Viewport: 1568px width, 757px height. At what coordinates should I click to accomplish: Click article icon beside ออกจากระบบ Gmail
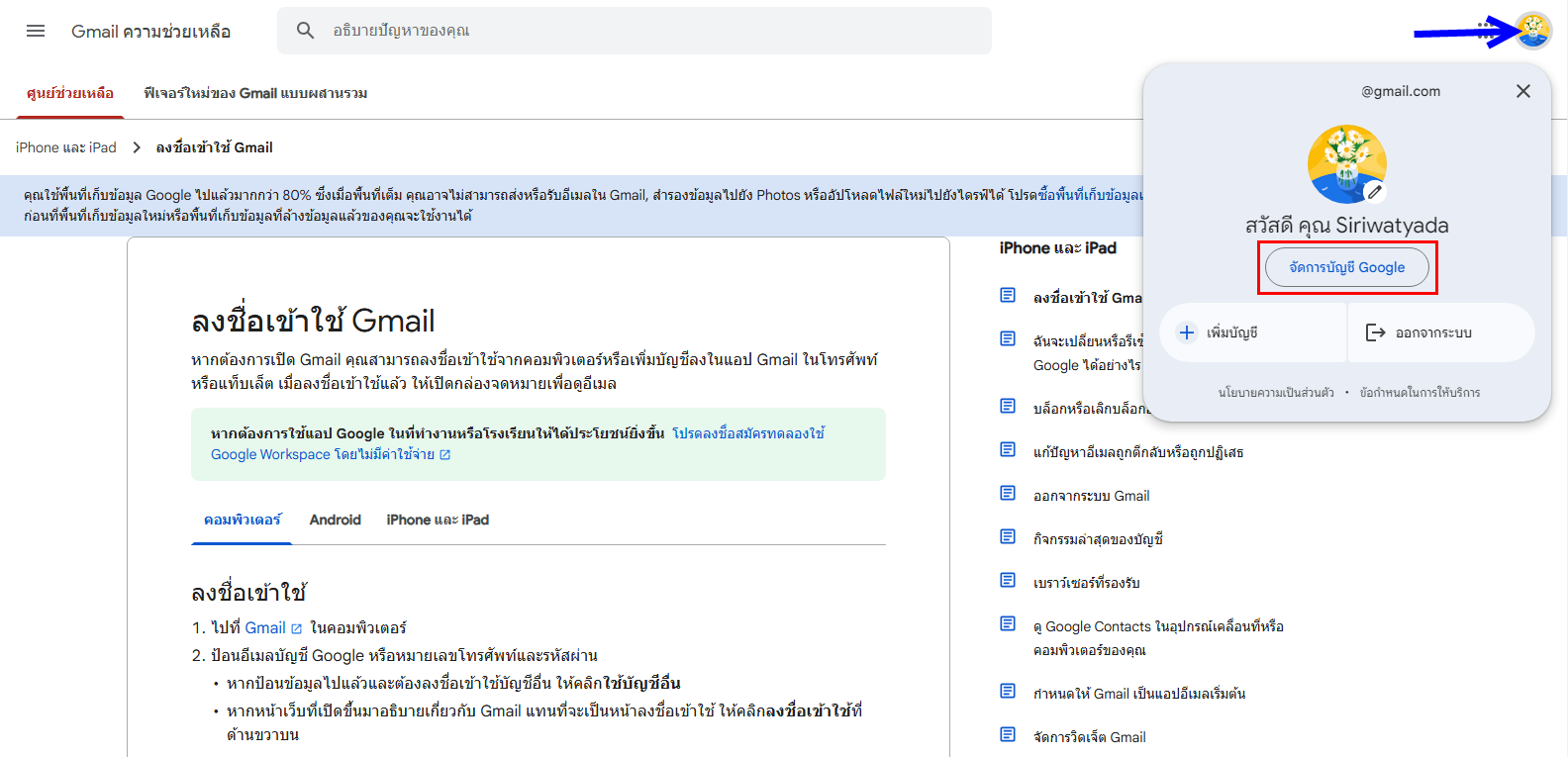pyautogui.click(x=1008, y=493)
